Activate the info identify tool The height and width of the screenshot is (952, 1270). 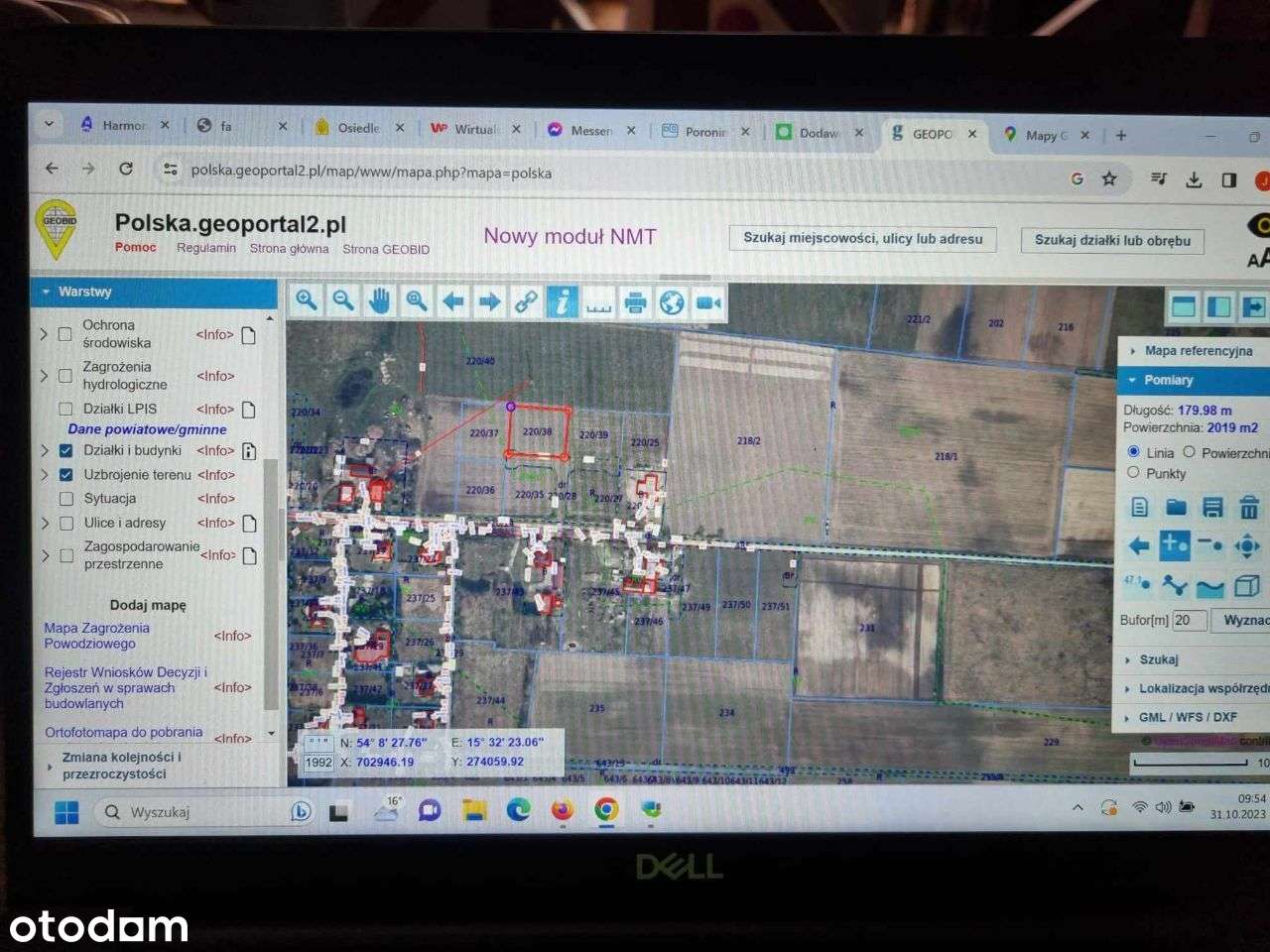pos(563,300)
